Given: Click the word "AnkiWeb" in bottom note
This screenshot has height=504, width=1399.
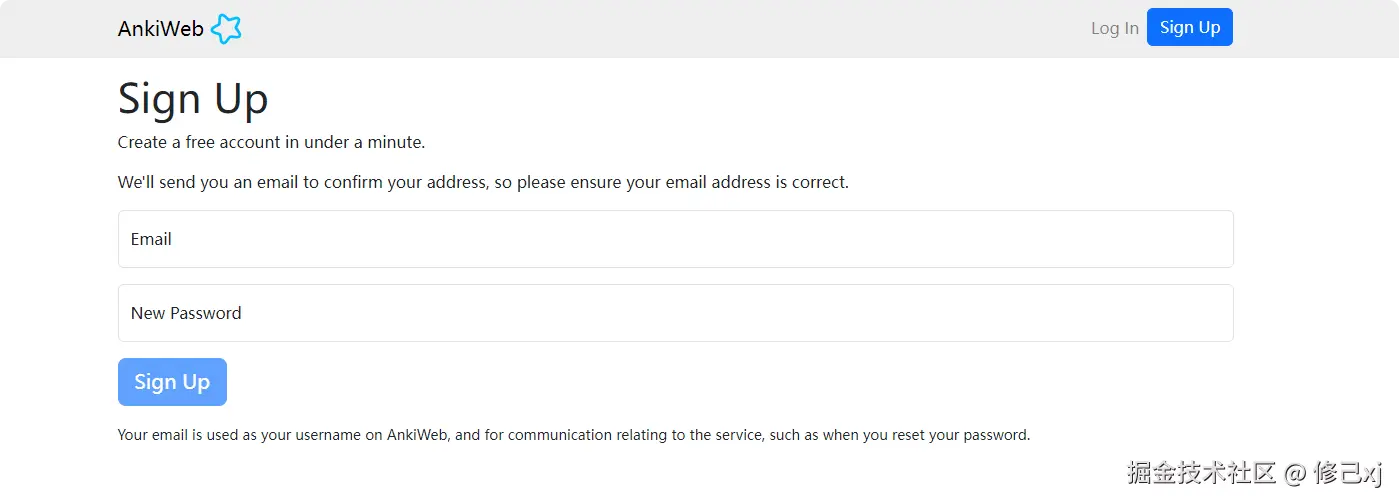Looking at the screenshot, I should pyautogui.click(x=417, y=435).
